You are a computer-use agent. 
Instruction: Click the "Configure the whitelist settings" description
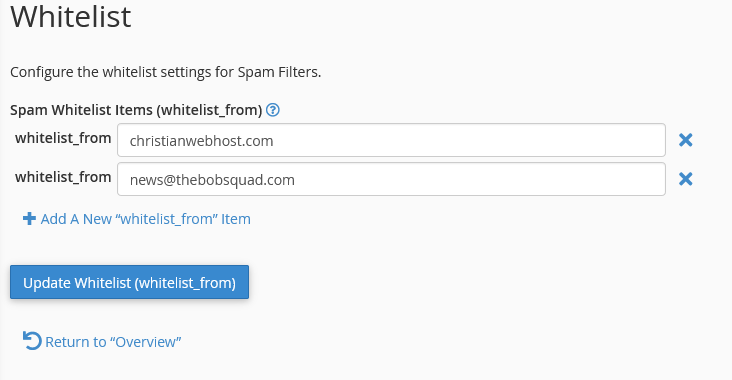tap(165, 72)
